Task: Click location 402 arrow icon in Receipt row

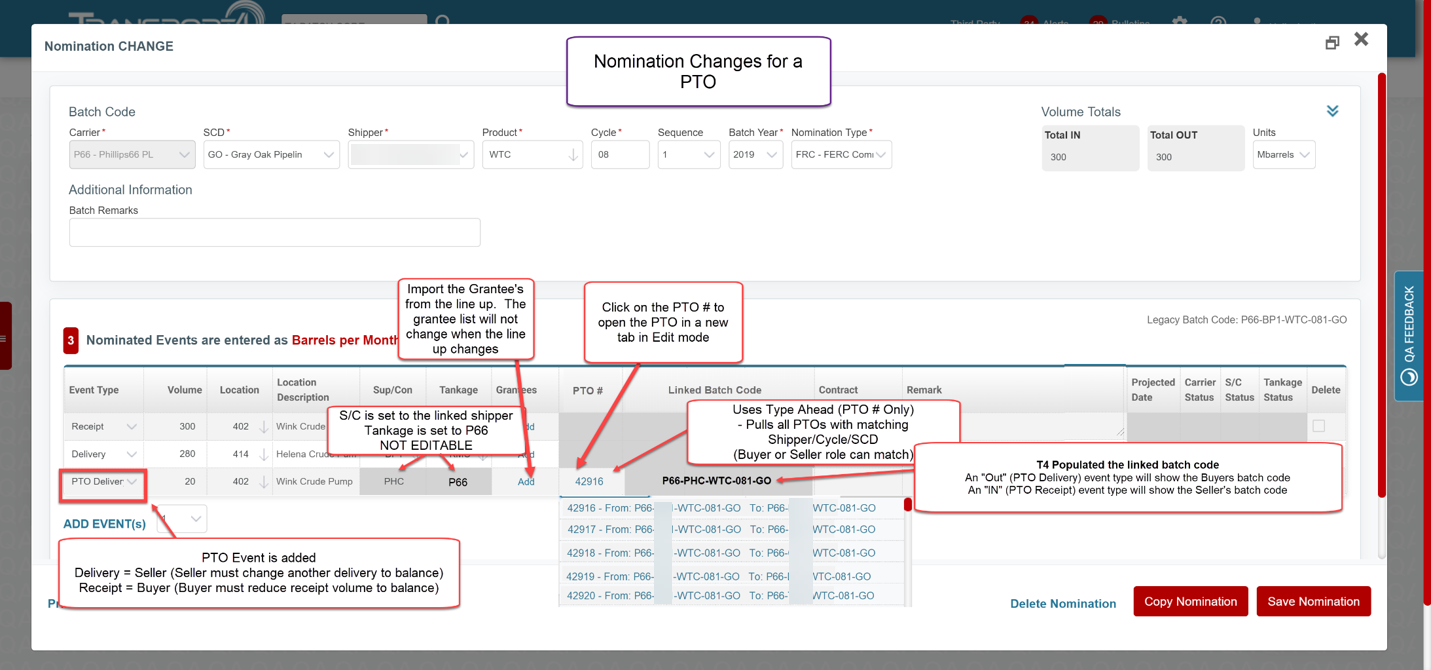Action: [264, 427]
